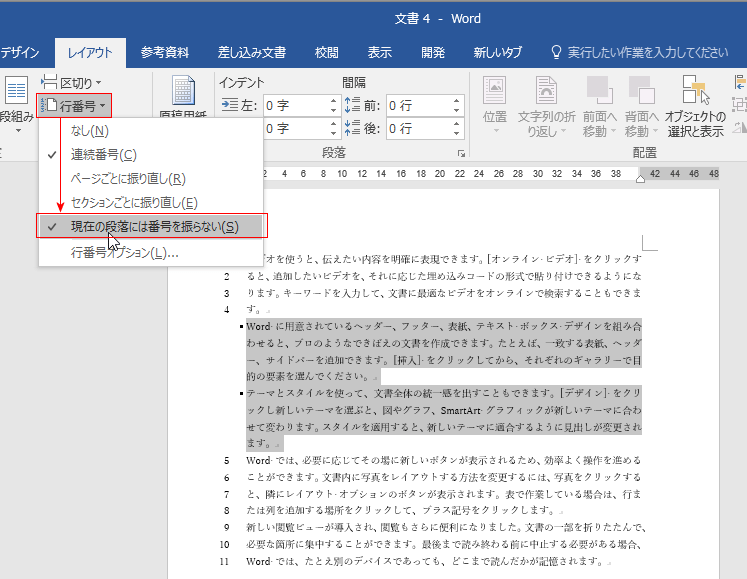Decrease left indent with down arrow

pyautogui.click(x=333, y=111)
